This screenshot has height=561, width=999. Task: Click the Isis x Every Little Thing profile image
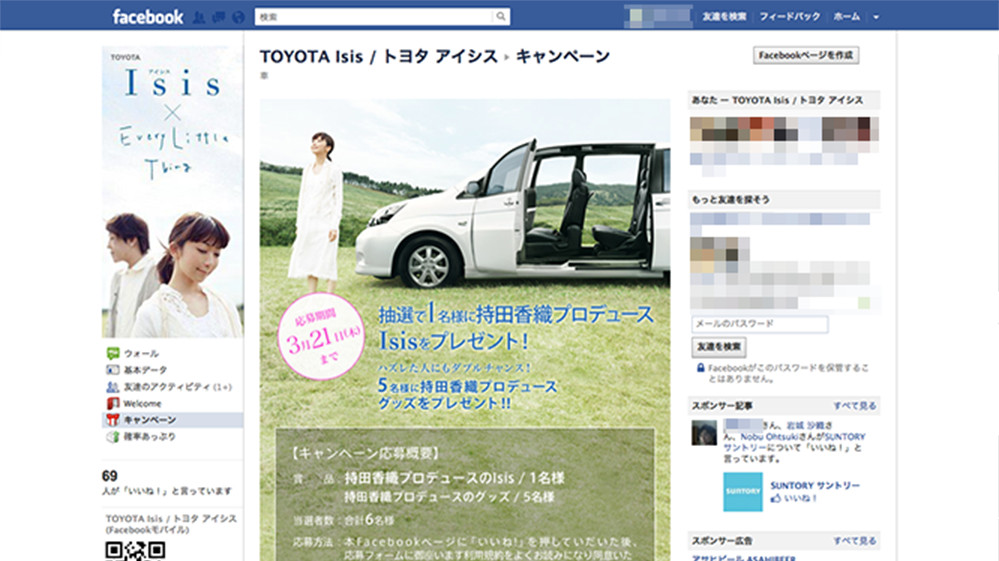pos(173,192)
